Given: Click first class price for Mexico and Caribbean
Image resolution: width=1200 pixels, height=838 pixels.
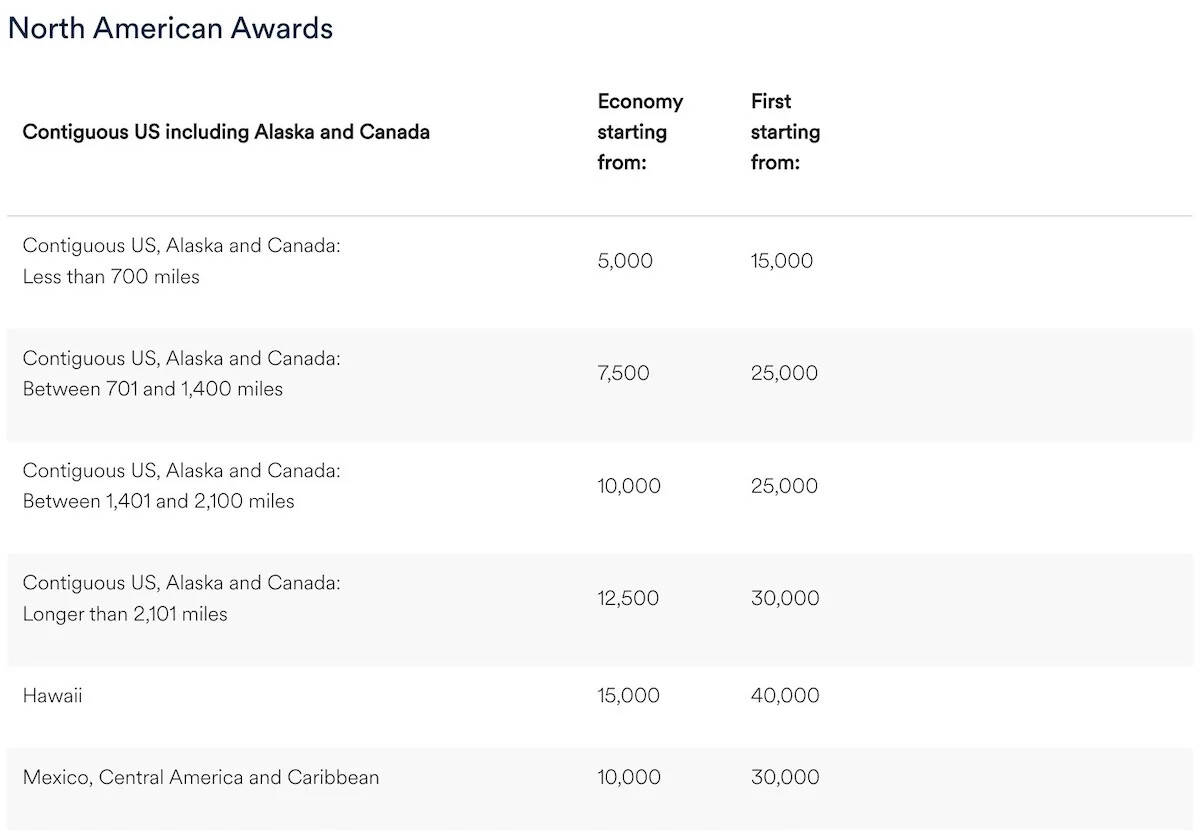Looking at the screenshot, I should pos(785,777).
